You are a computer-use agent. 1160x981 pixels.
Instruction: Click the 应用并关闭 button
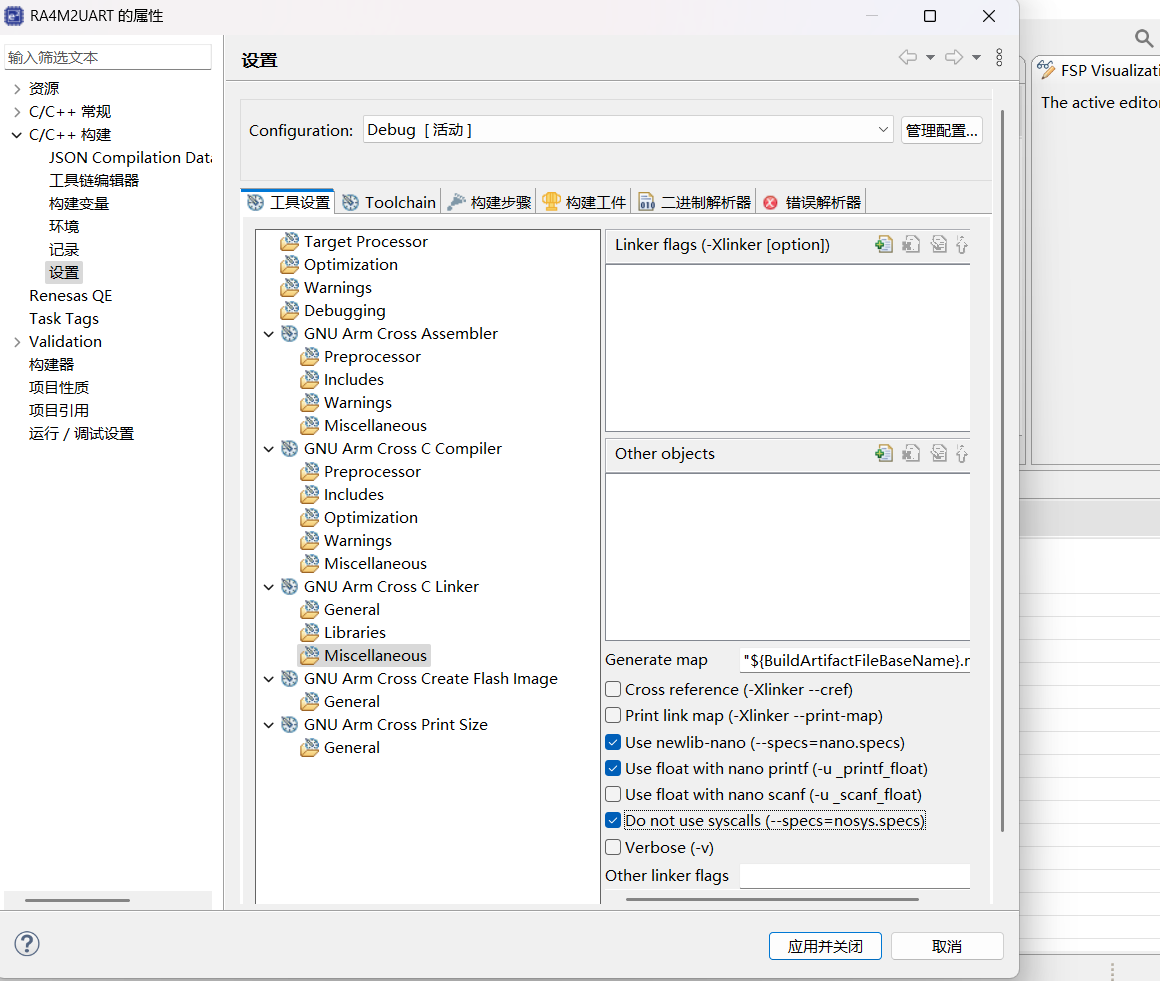tap(825, 946)
